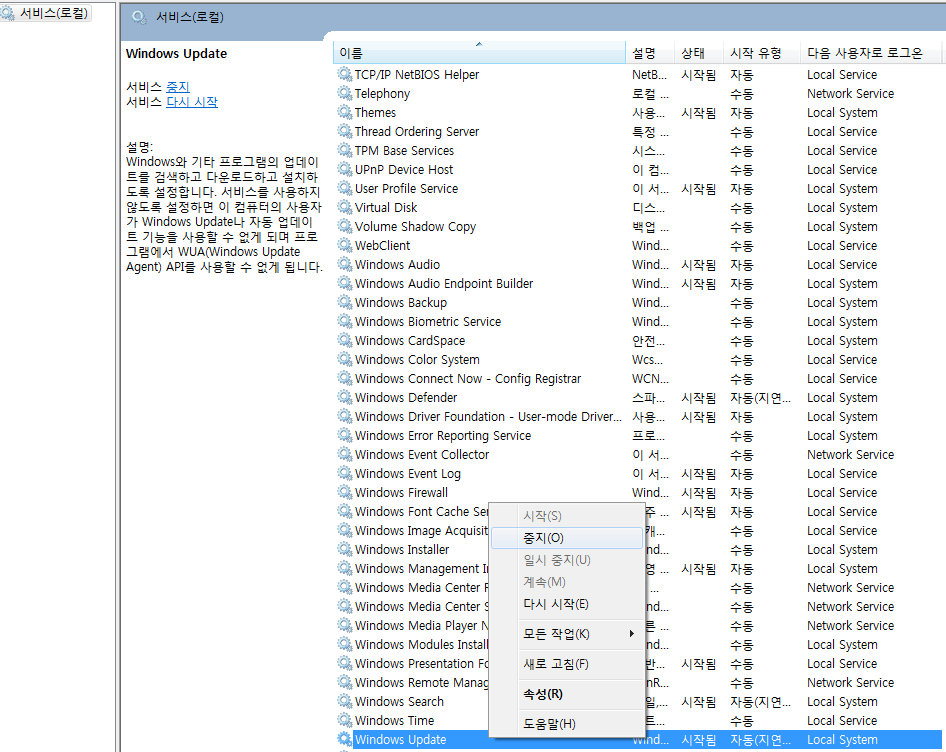This screenshot has width=946, height=752.
Task: Click the gear icon beside Virtual Disk
Action: coord(344,208)
